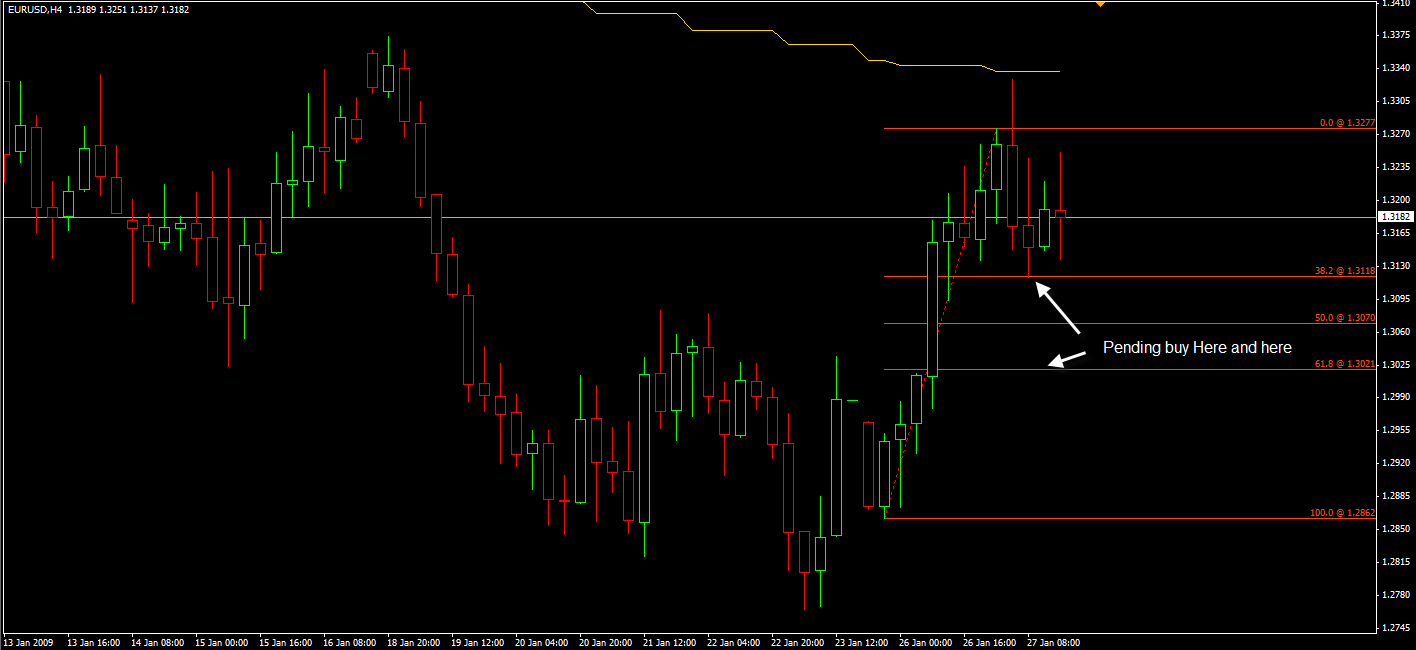Screen dimensions: 1416x650
Task: Select the 0.0 @ 1.3277 Fibonacci level label
Action: [x=1348, y=123]
